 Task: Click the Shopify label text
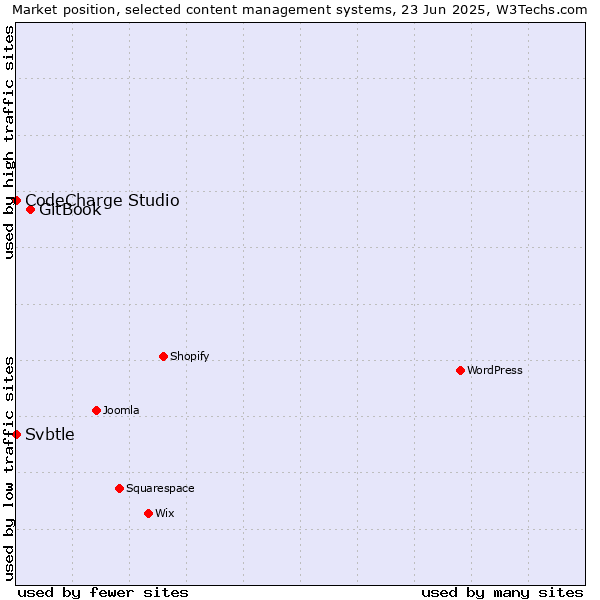click(x=189, y=357)
